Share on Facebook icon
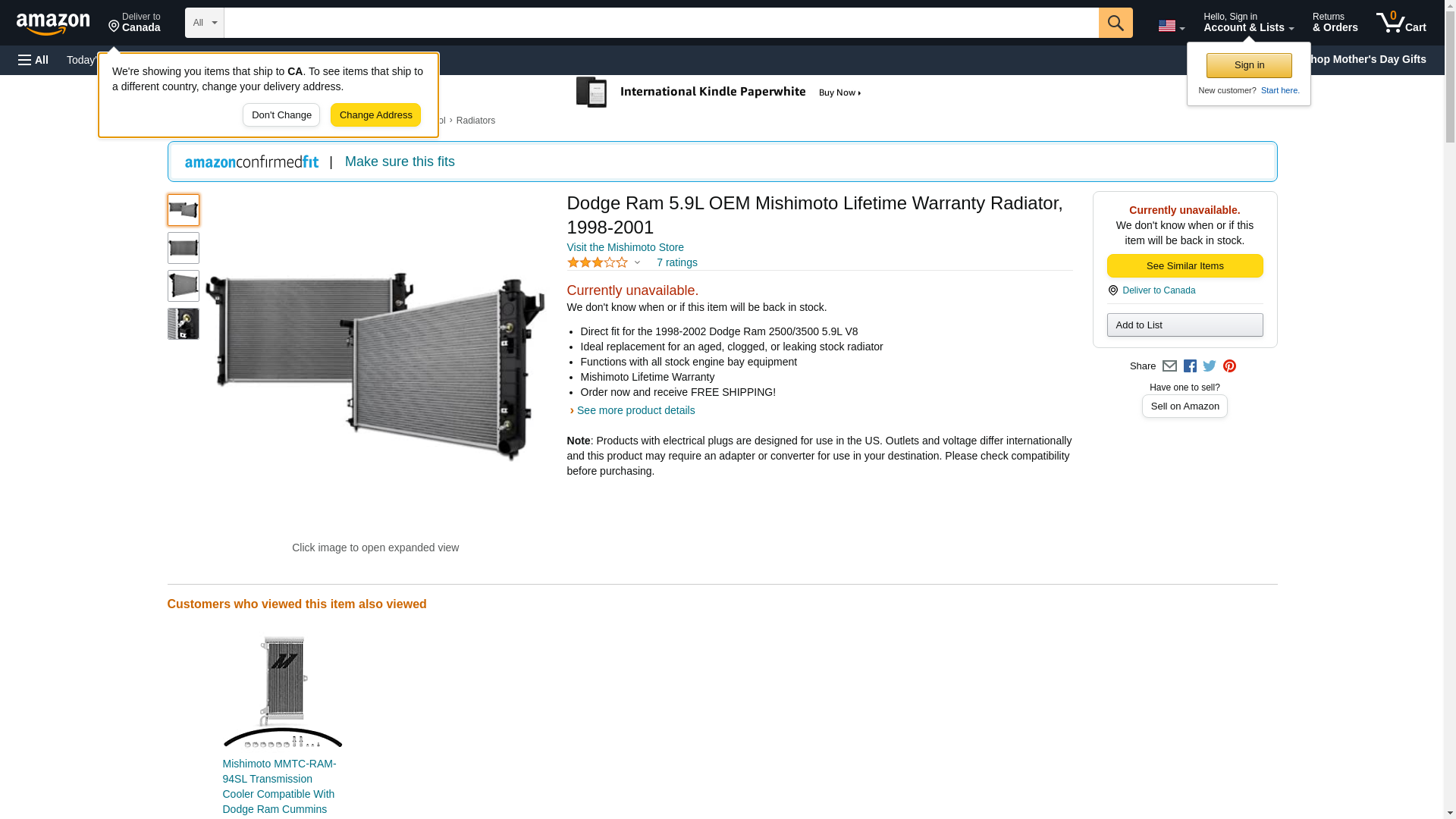This screenshot has width=1456, height=819. click(x=1190, y=366)
